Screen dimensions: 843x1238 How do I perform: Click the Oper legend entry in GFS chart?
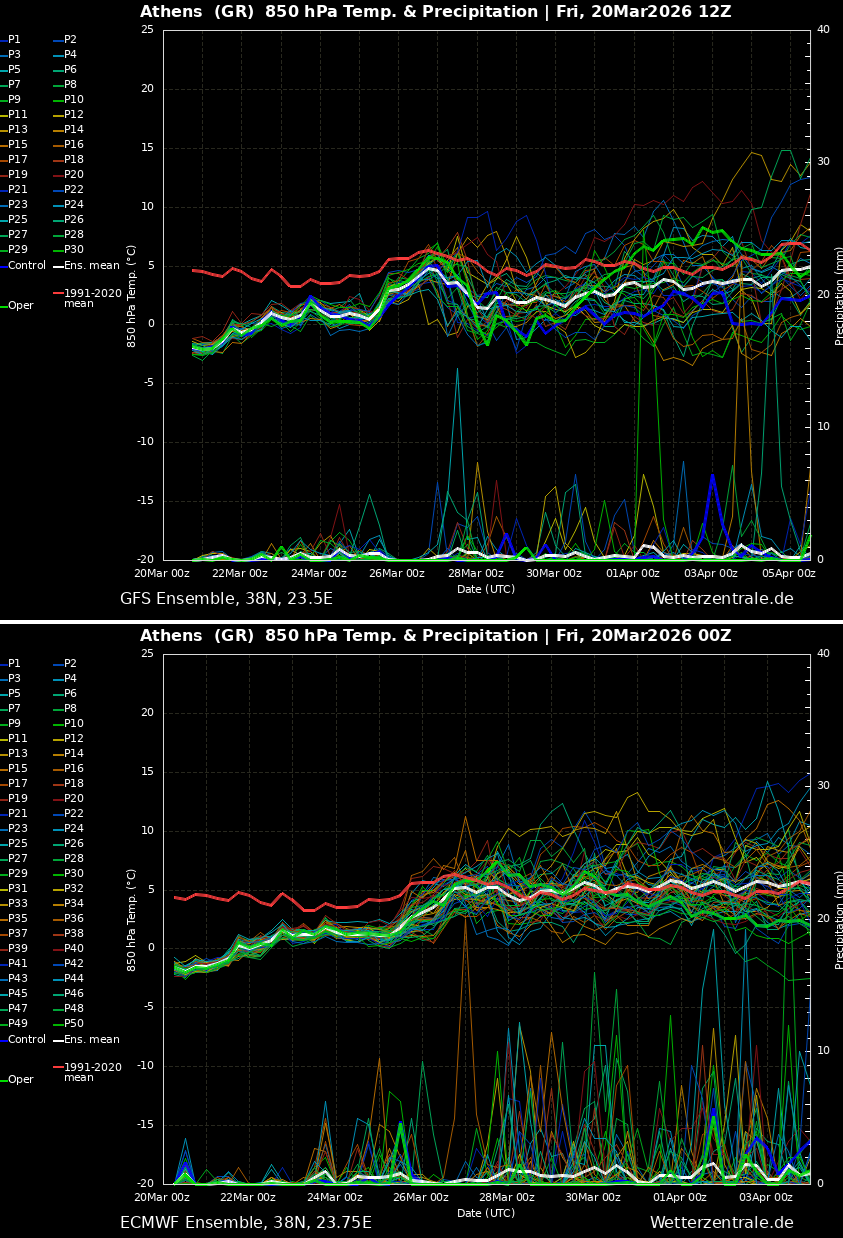[x=20, y=306]
